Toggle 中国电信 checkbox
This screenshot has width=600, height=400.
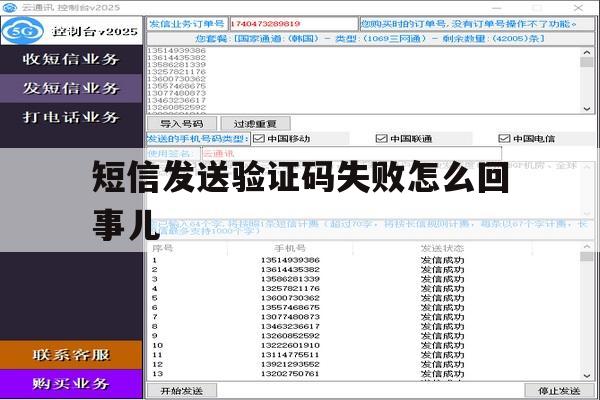504,139
